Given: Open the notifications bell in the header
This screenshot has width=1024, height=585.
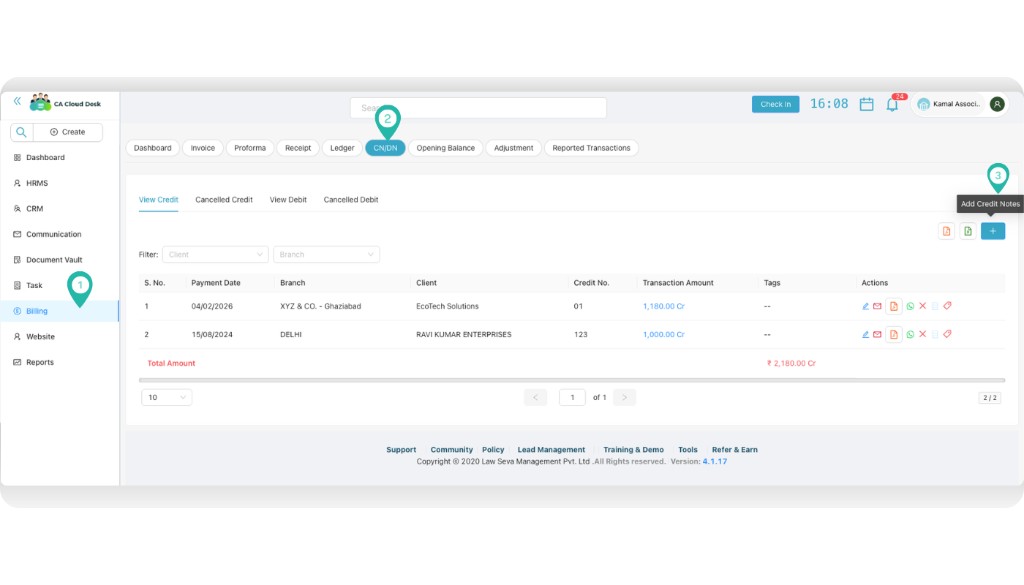Looking at the screenshot, I should click(x=892, y=103).
